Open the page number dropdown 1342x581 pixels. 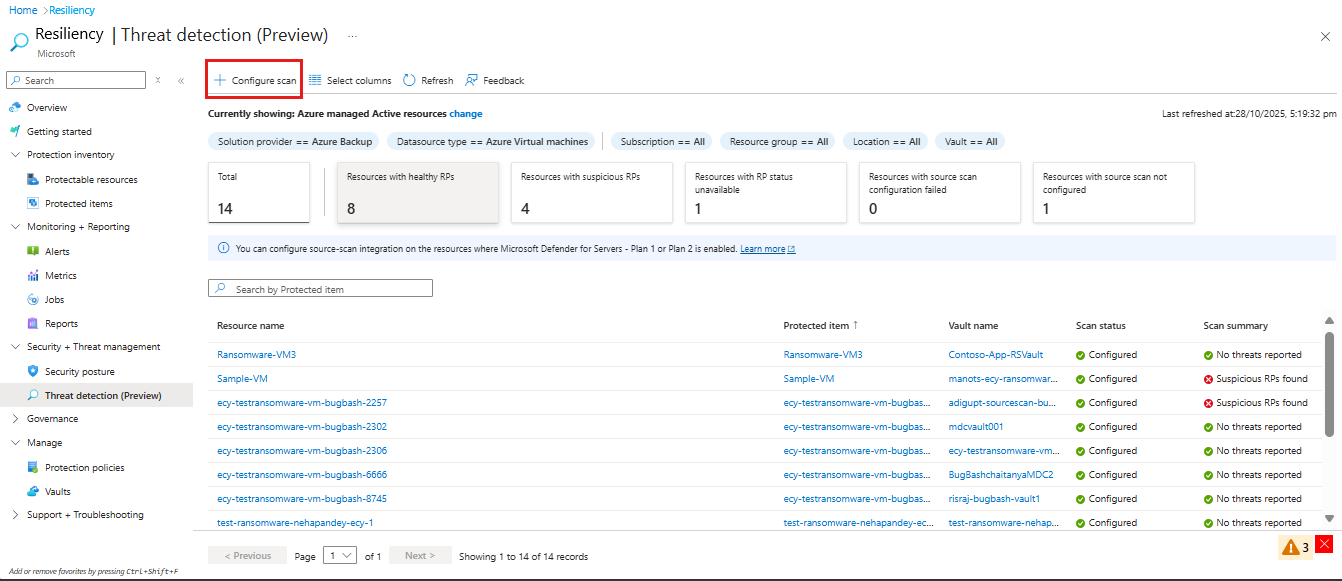[340, 555]
